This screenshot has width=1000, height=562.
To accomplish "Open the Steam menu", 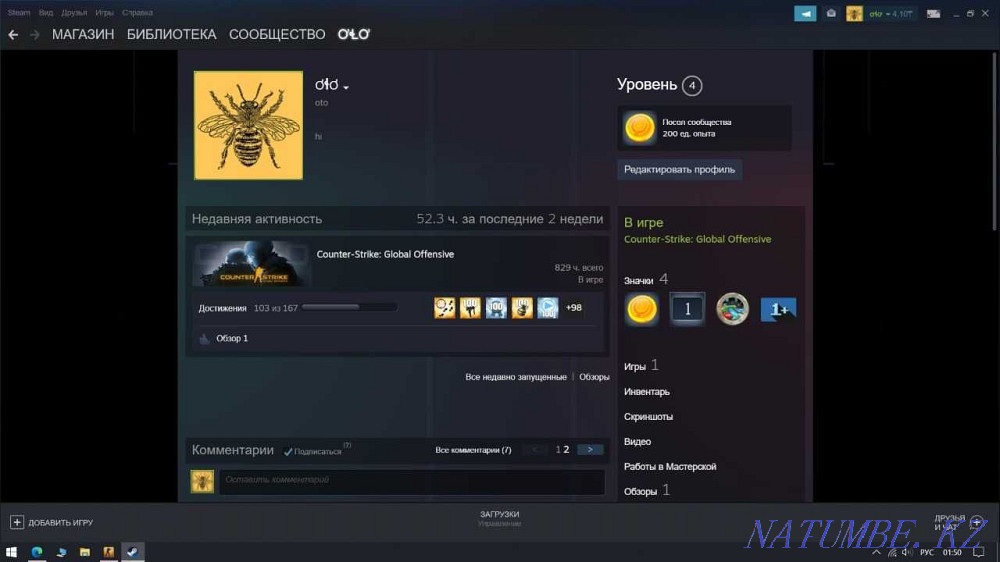I will [18, 13].
